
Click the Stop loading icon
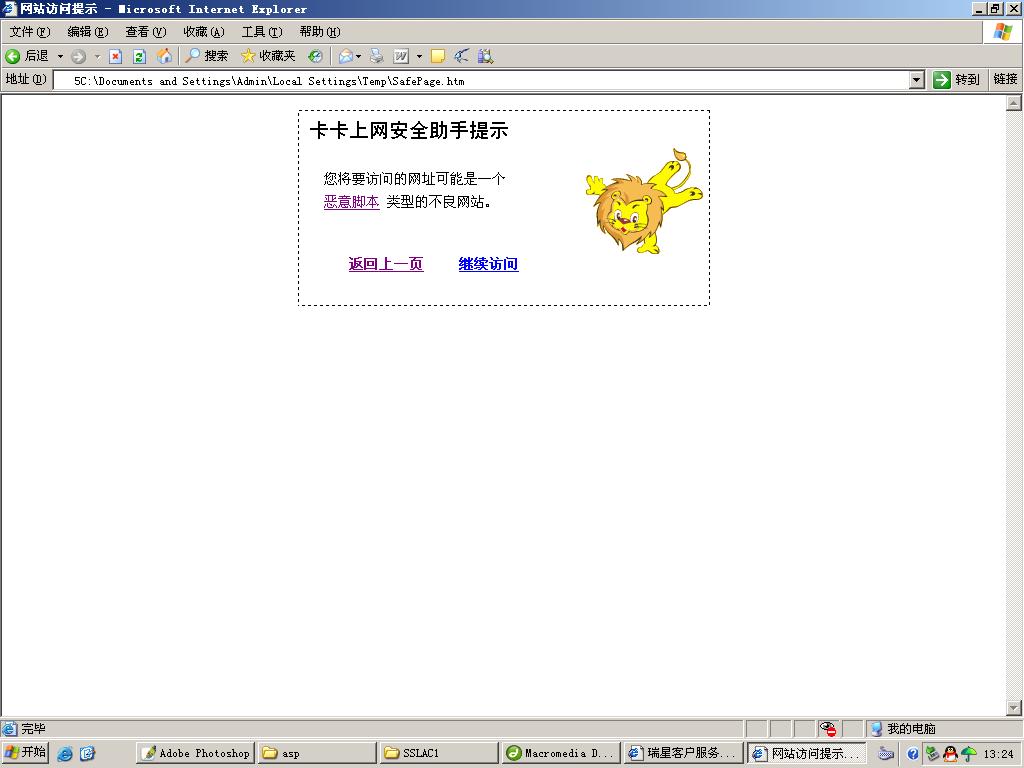(115, 57)
